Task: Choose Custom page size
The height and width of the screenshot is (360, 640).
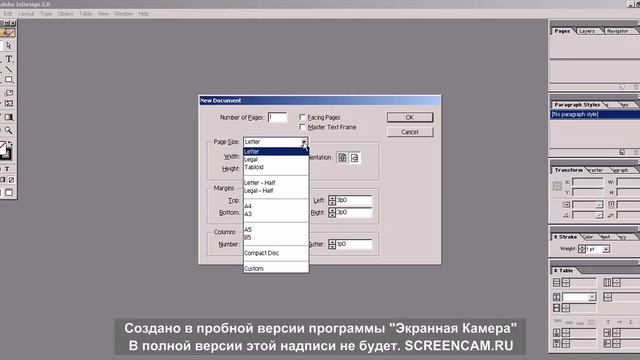Action: (276, 269)
